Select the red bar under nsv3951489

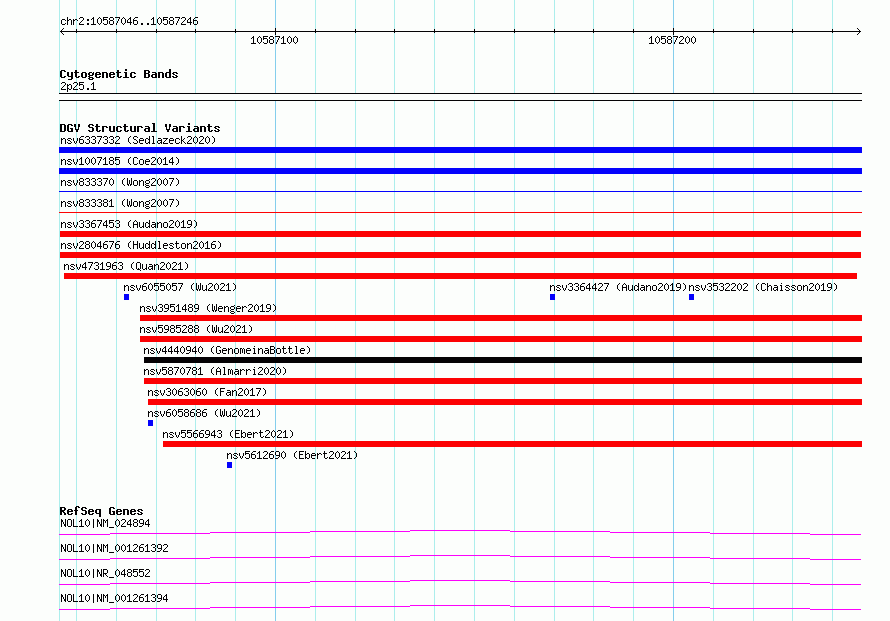(501, 318)
